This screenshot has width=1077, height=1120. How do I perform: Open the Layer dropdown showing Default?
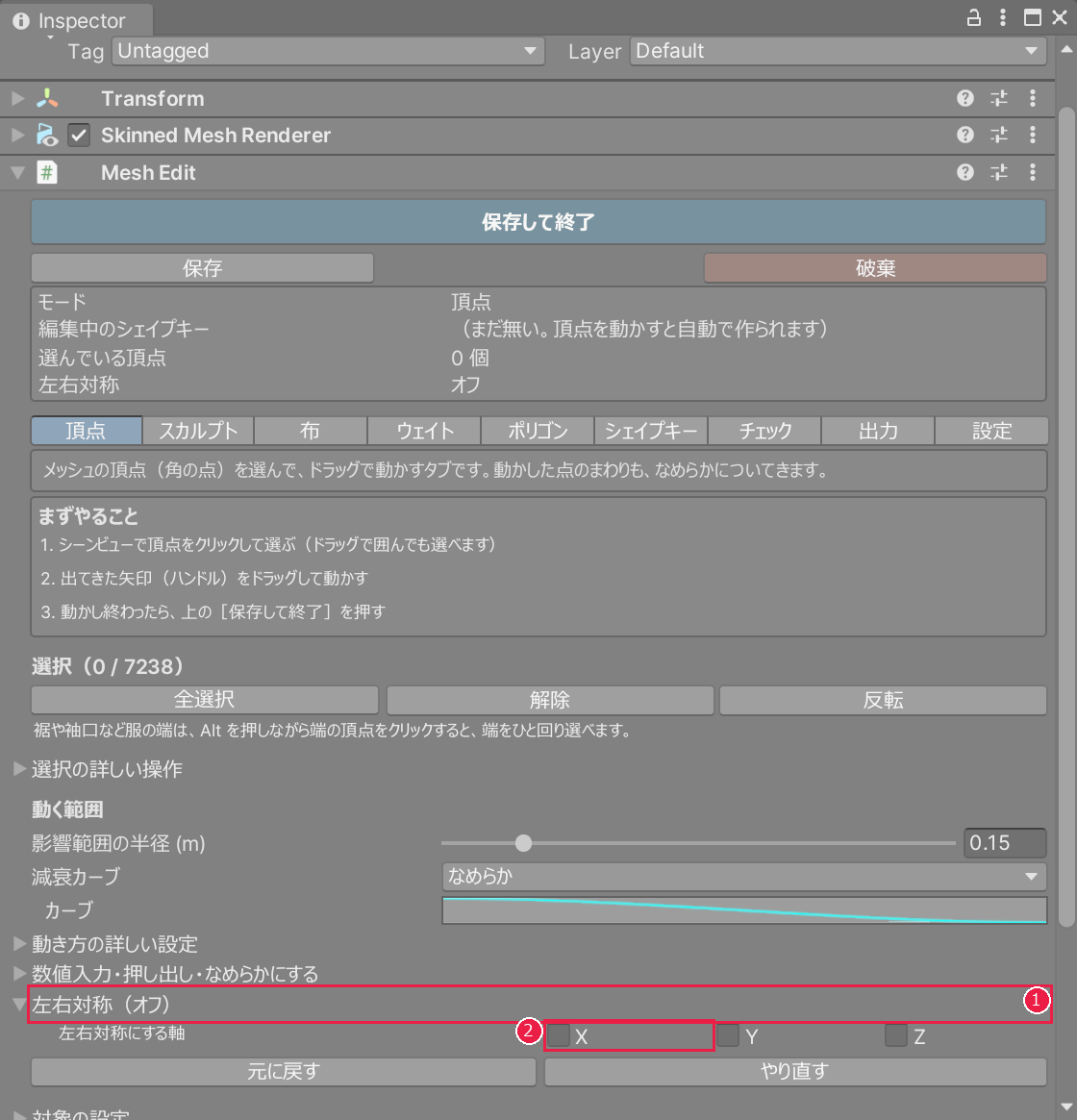[838, 51]
